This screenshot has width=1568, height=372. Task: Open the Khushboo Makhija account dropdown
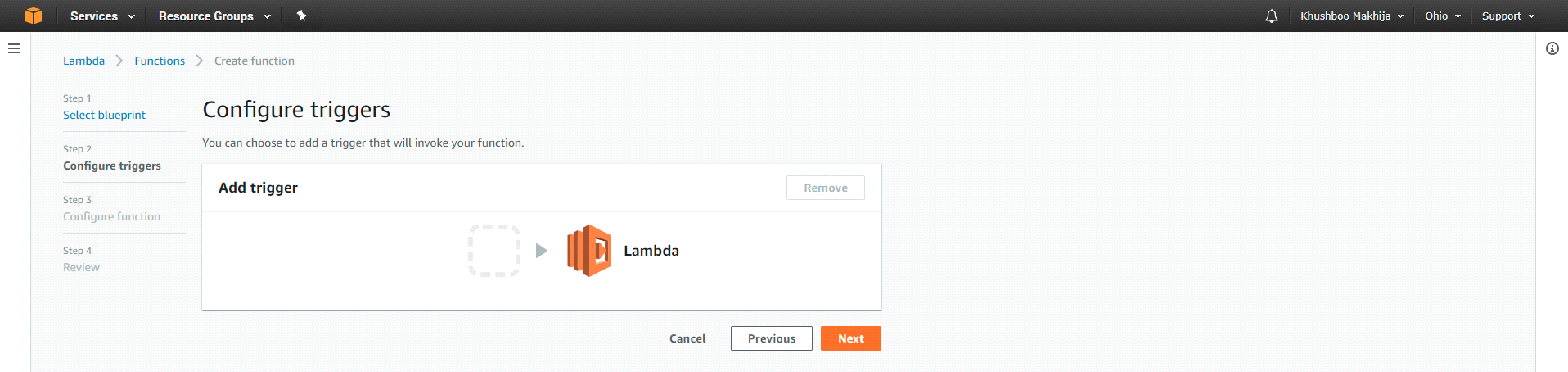[x=1352, y=16]
